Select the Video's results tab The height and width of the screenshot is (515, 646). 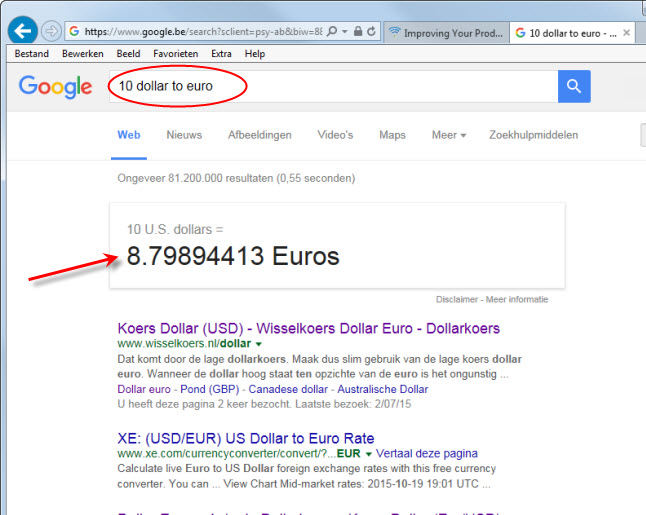(335, 135)
